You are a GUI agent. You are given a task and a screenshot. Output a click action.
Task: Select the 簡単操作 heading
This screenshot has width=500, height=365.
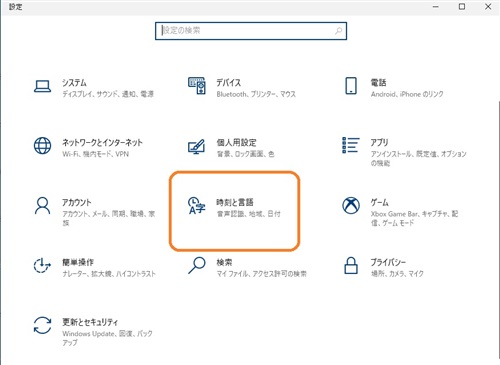click(x=78, y=262)
